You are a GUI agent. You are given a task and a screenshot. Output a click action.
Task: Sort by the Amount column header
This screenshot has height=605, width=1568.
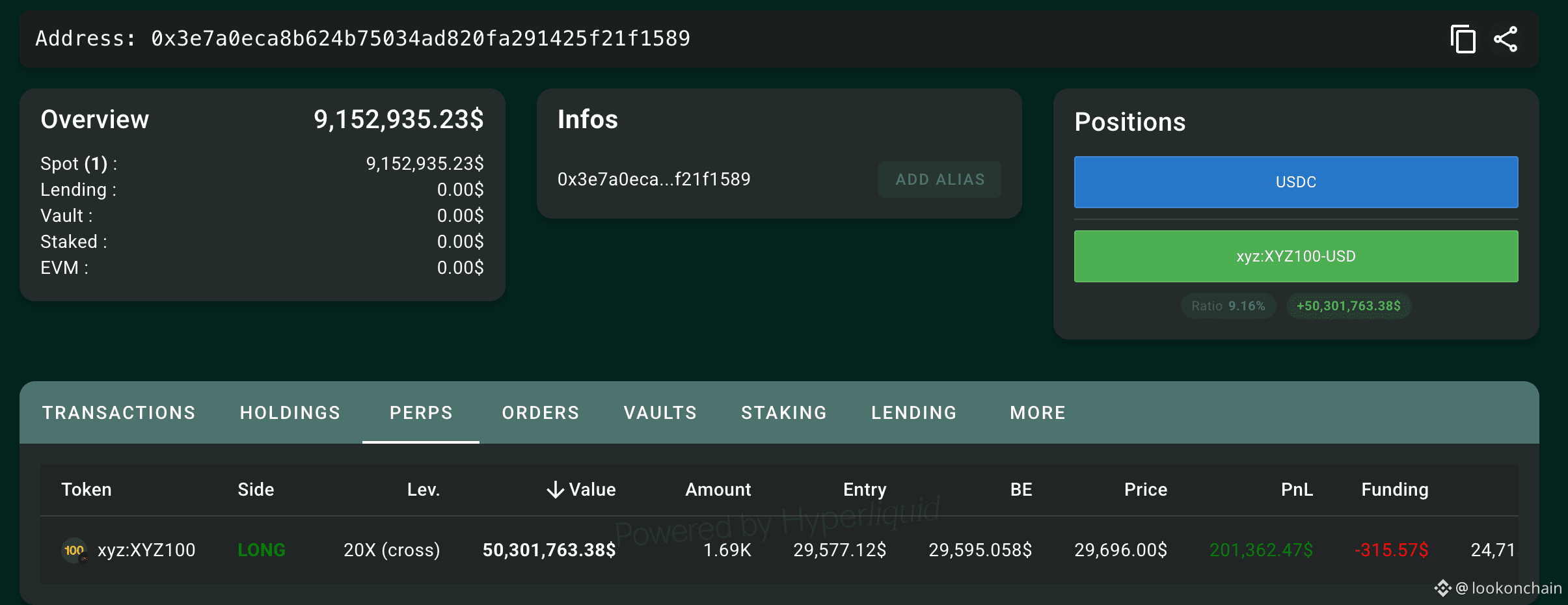point(718,489)
